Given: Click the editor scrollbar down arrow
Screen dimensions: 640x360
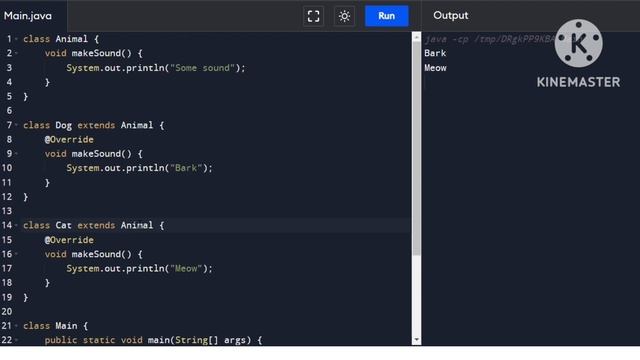Looking at the screenshot, I should click(x=416, y=340).
